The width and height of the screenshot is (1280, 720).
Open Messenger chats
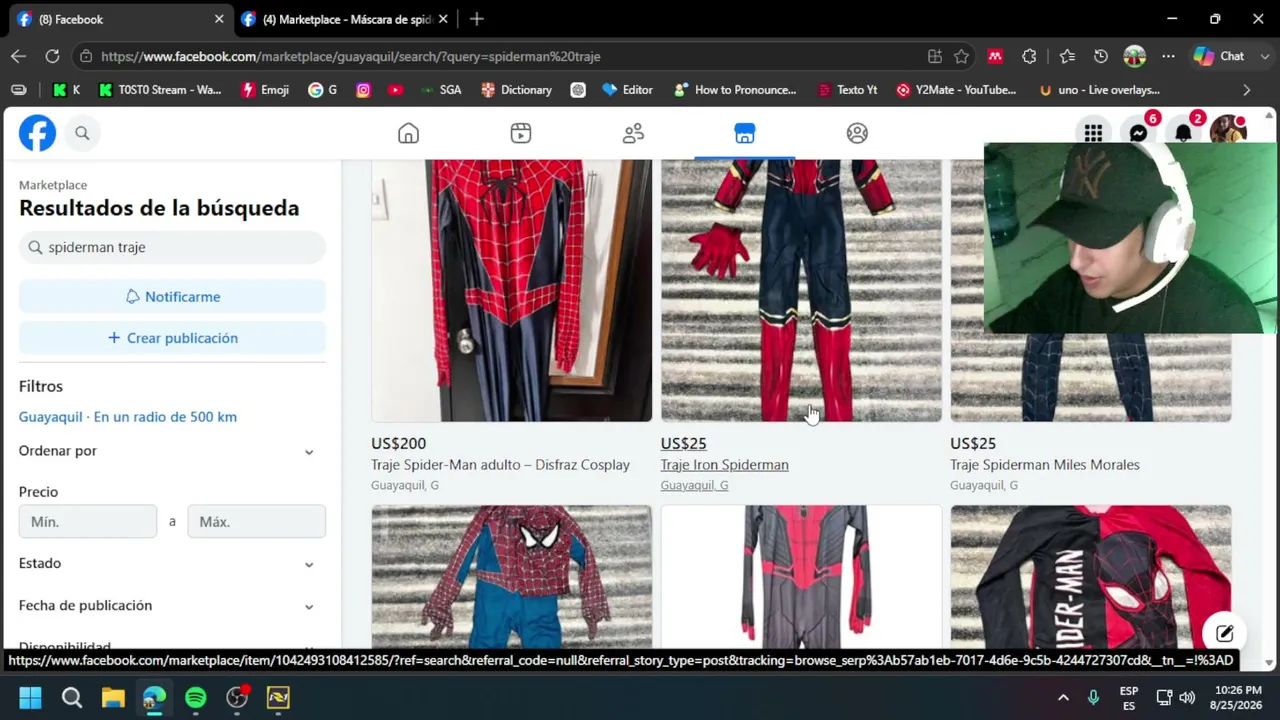coord(1138,133)
